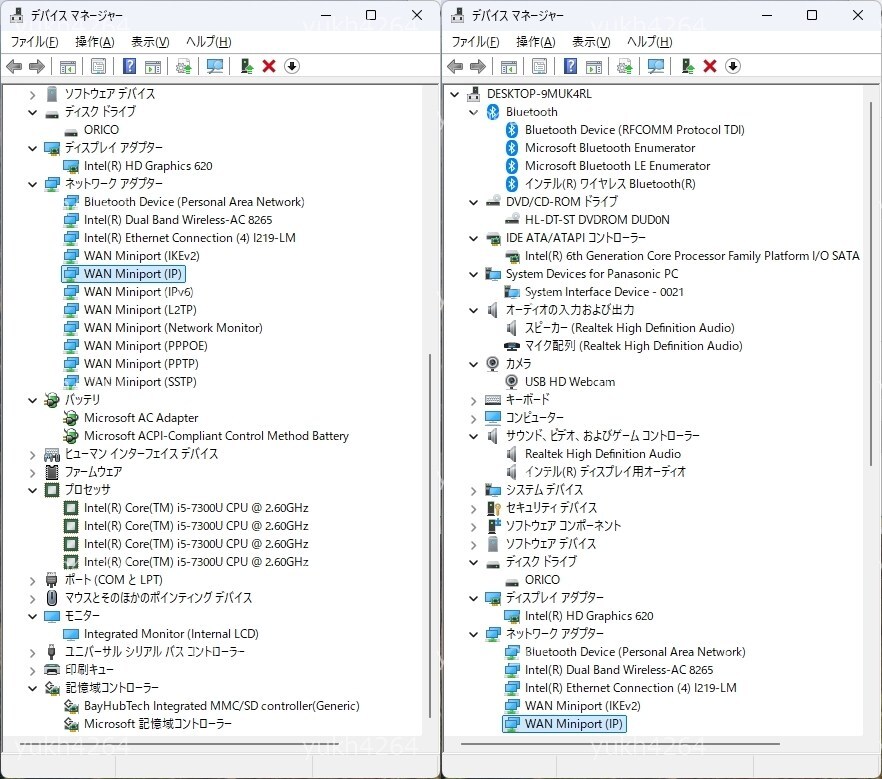The image size is (882, 779).
Task: Expand ユニバーサル シリアル バス コントローラー node
Action: 33,653
